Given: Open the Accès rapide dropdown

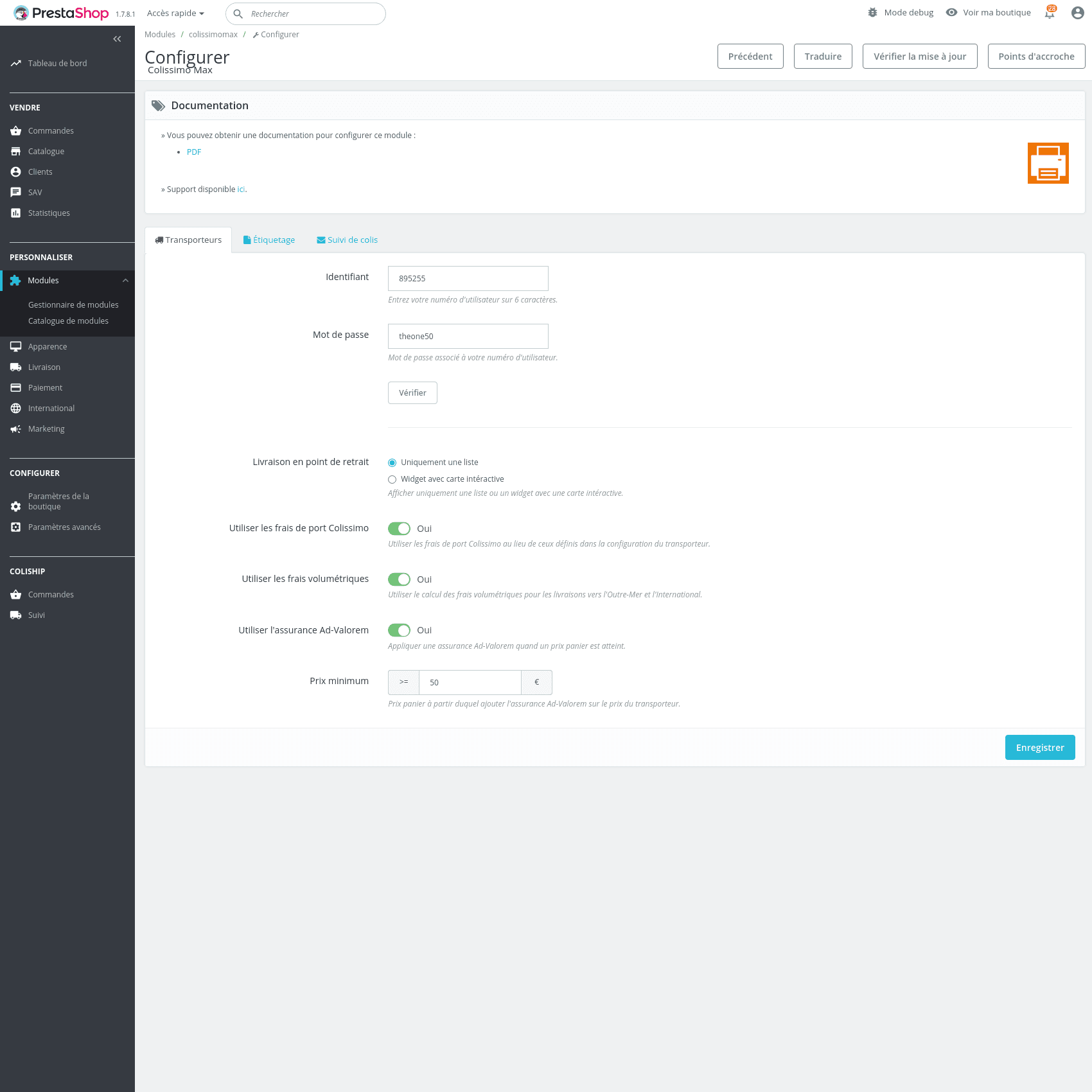Looking at the screenshot, I should click(175, 13).
